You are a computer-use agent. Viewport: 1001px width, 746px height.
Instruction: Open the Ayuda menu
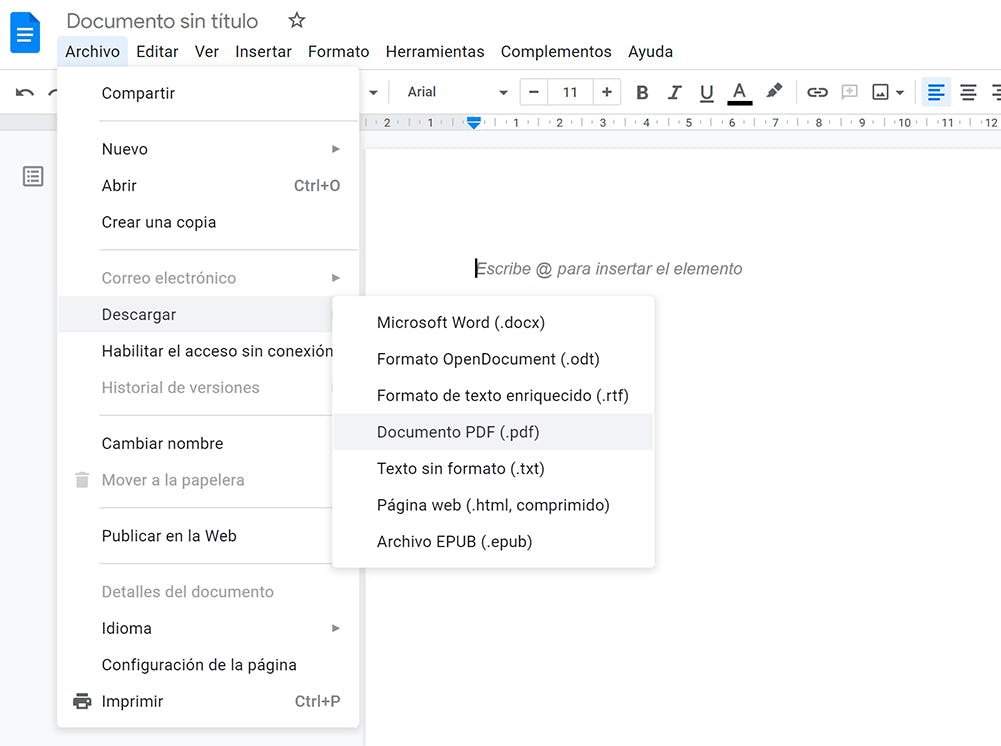650,51
